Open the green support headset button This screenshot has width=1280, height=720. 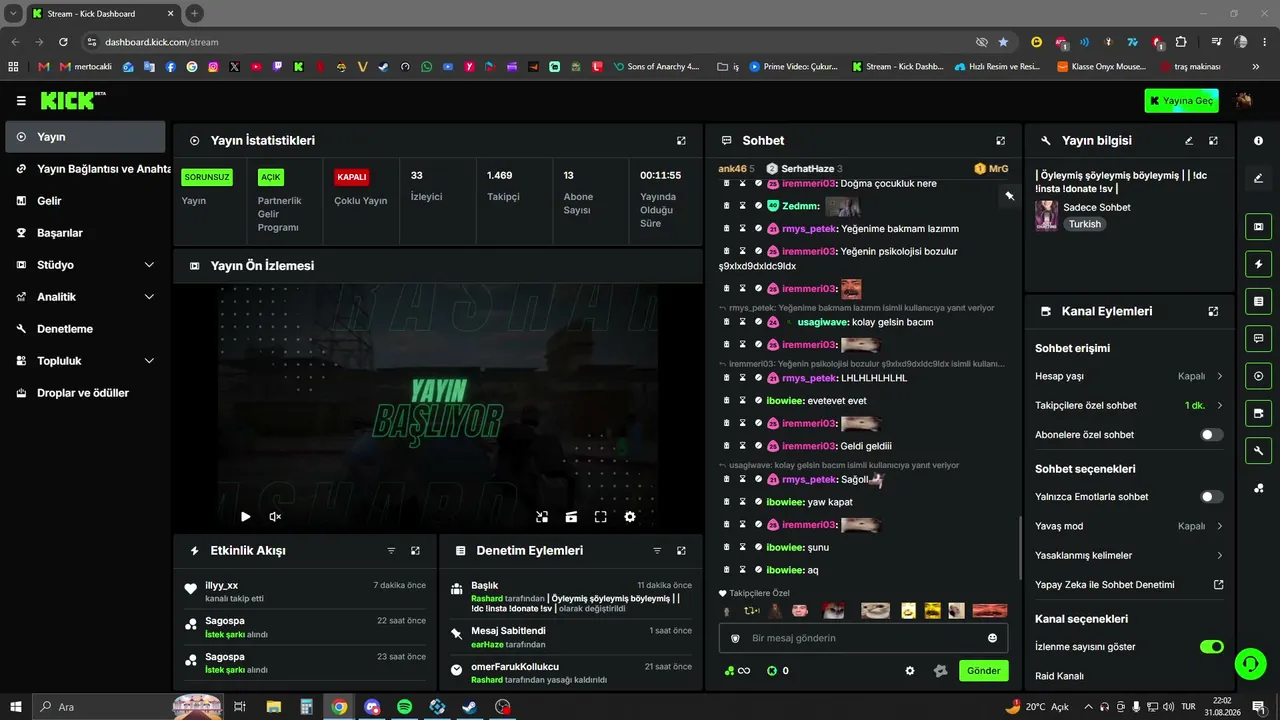click(x=1249, y=663)
